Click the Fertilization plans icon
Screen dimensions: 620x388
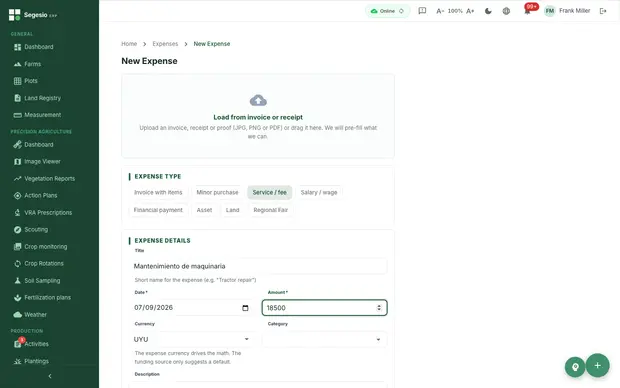[x=17, y=298]
